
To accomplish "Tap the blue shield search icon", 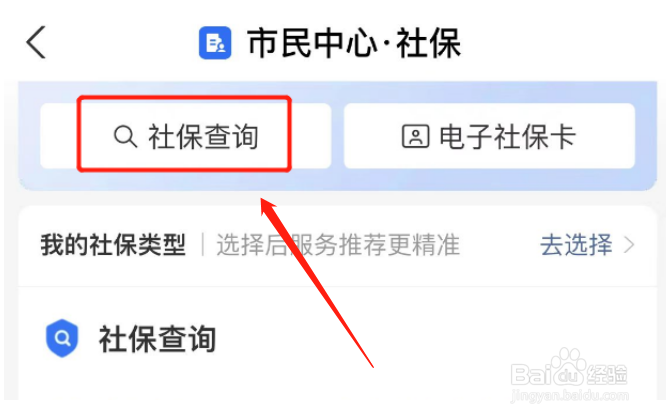I will click(62, 338).
